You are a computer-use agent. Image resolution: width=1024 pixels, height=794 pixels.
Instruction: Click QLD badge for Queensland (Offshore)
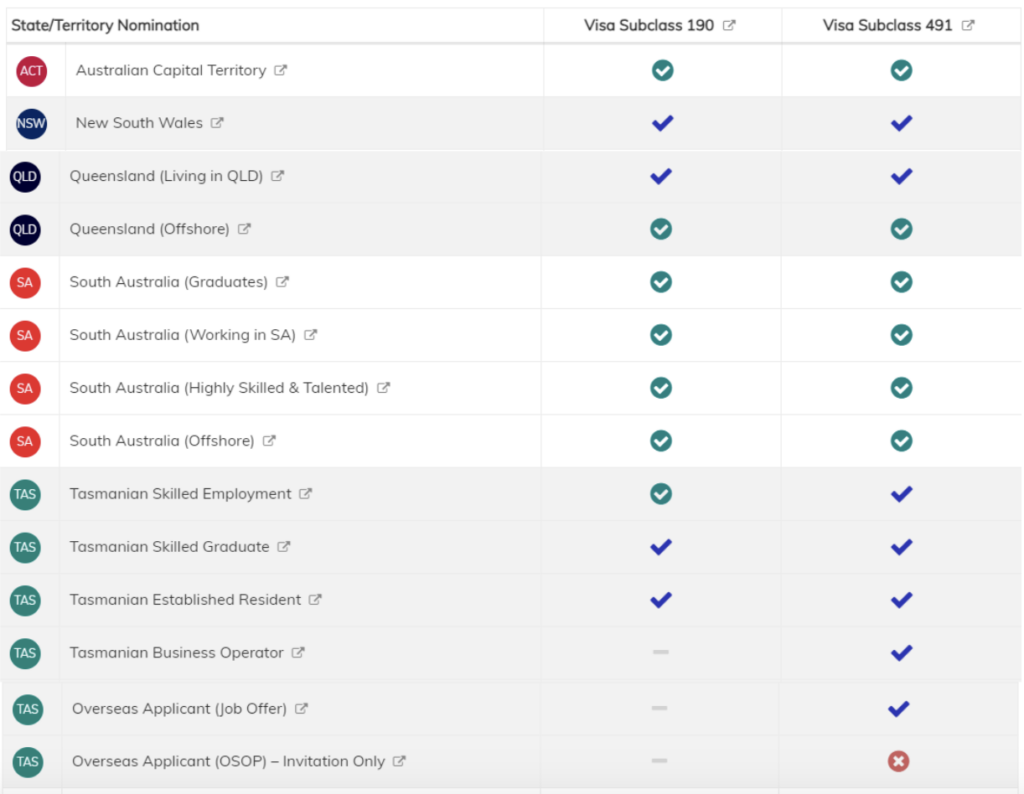pos(25,230)
